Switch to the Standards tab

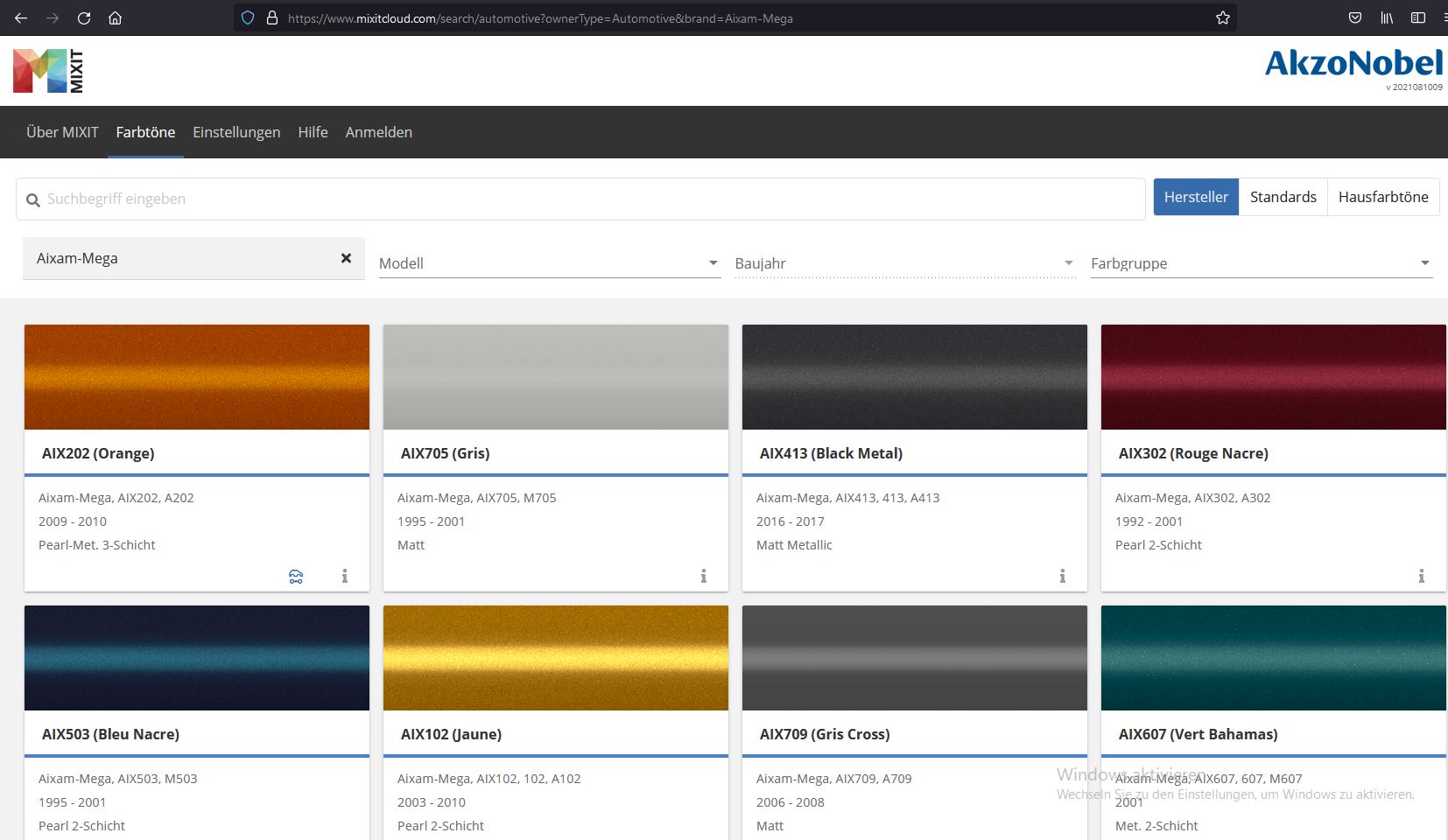point(1283,197)
